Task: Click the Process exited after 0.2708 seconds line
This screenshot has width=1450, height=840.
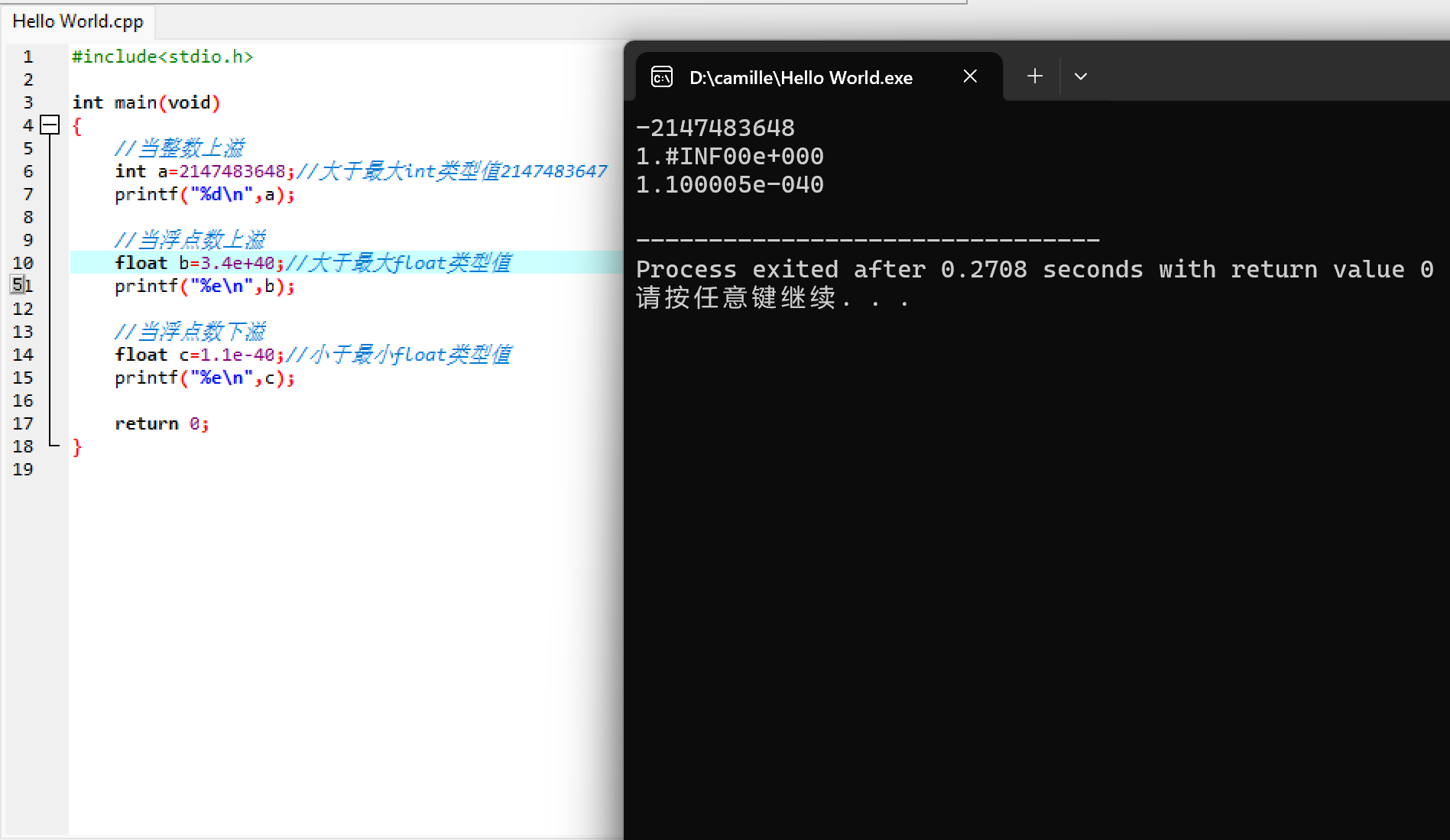Action: (x=1035, y=269)
